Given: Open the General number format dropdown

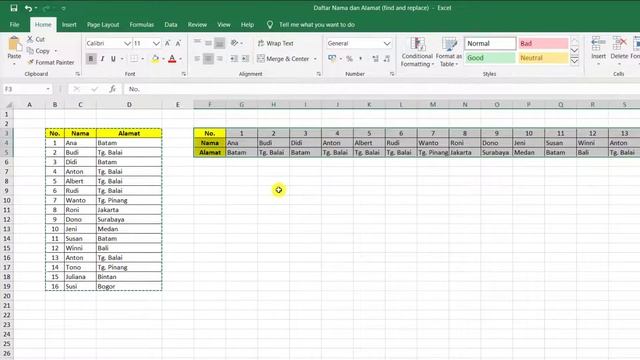Looking at the screenshot, I should point(387,43).
